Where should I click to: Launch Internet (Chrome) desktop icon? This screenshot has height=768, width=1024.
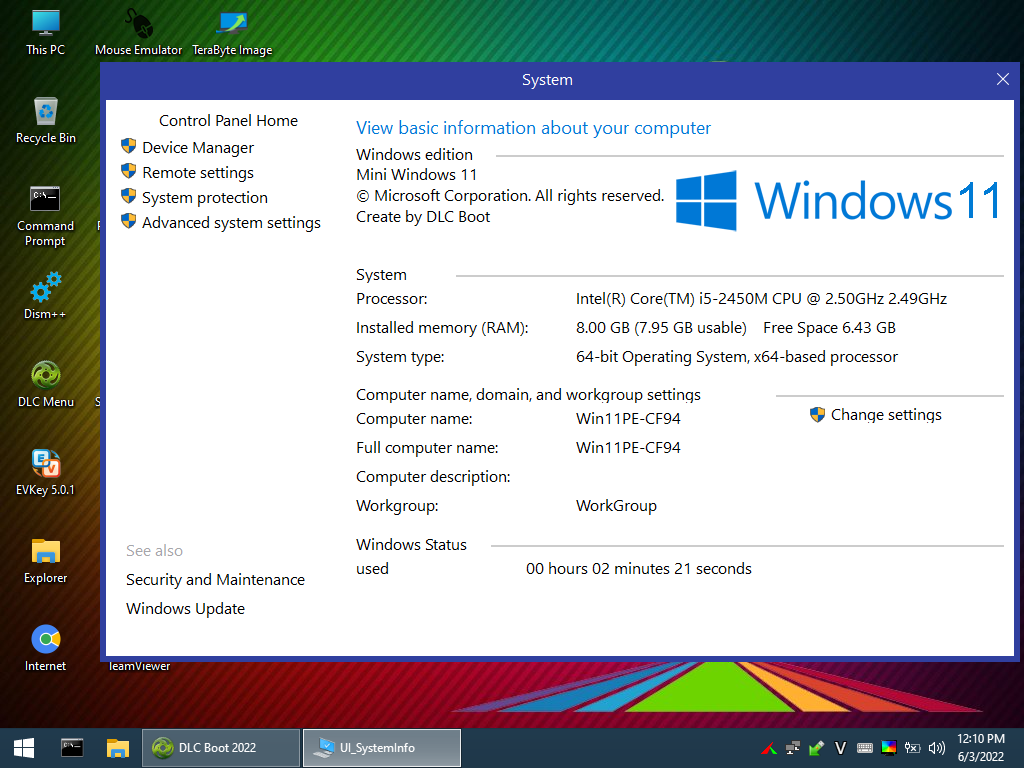[x=46, y=648]
